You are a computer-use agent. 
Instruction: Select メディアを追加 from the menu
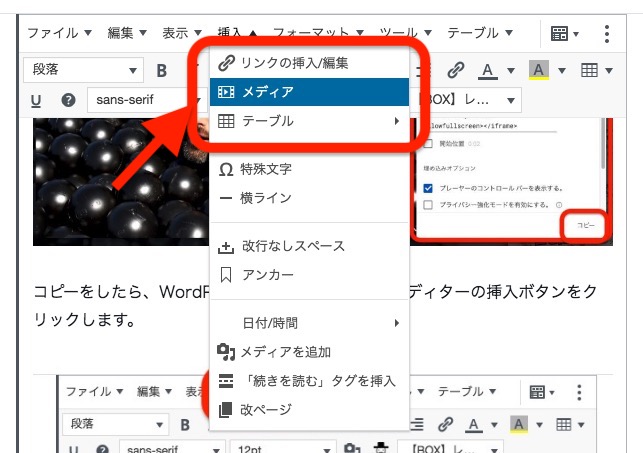click(x=285, y=352)
